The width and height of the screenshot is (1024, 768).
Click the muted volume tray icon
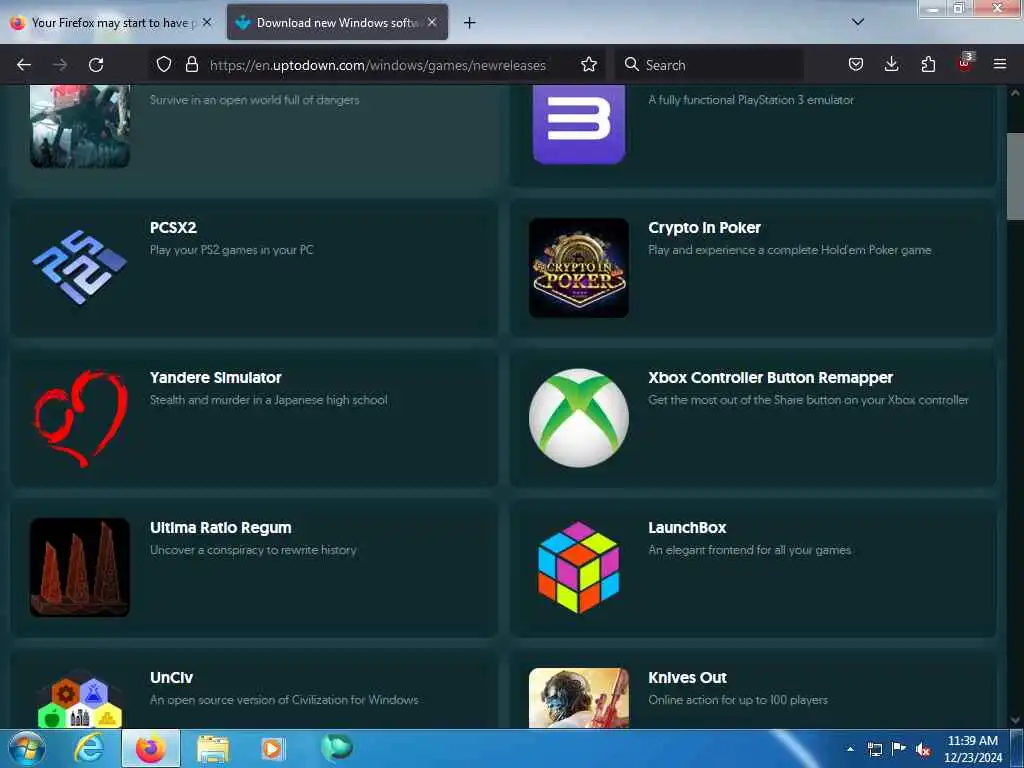point(922,750)
